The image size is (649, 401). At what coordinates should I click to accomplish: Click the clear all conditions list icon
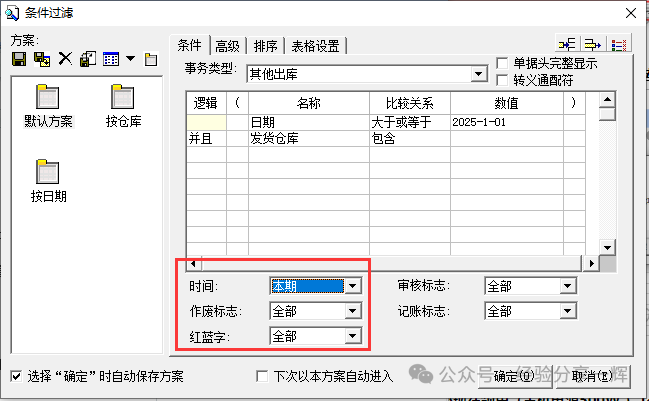619,45
